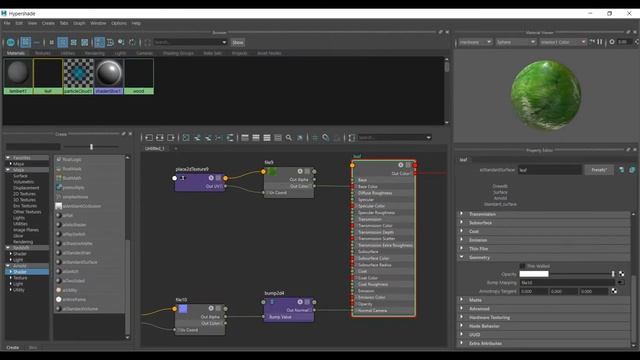Switch to the Lights tab in the Browser
The width and height of the screenshot is (640, 360).
[120, 53]
